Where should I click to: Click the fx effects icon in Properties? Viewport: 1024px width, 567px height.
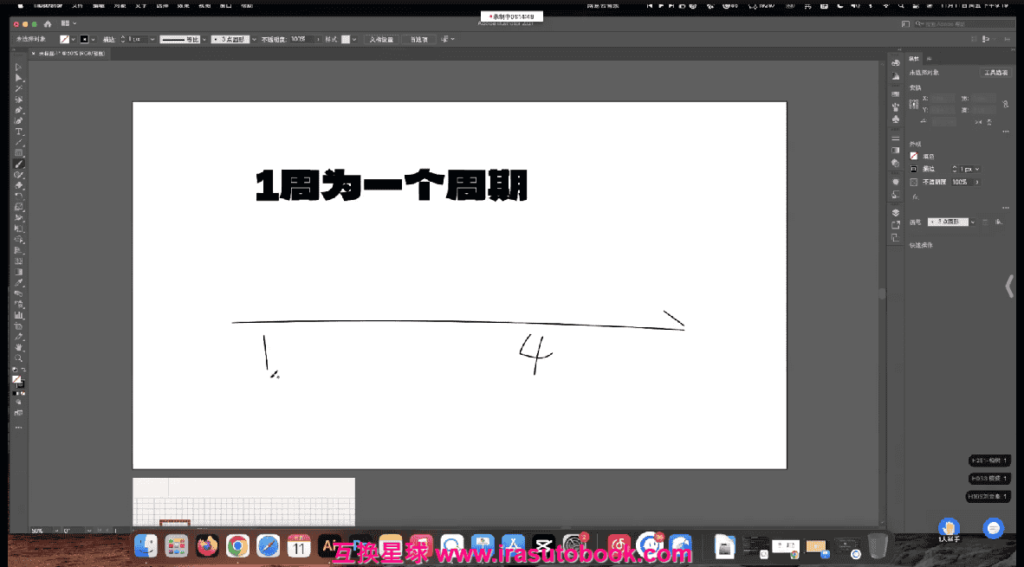[x=915, y=196]
